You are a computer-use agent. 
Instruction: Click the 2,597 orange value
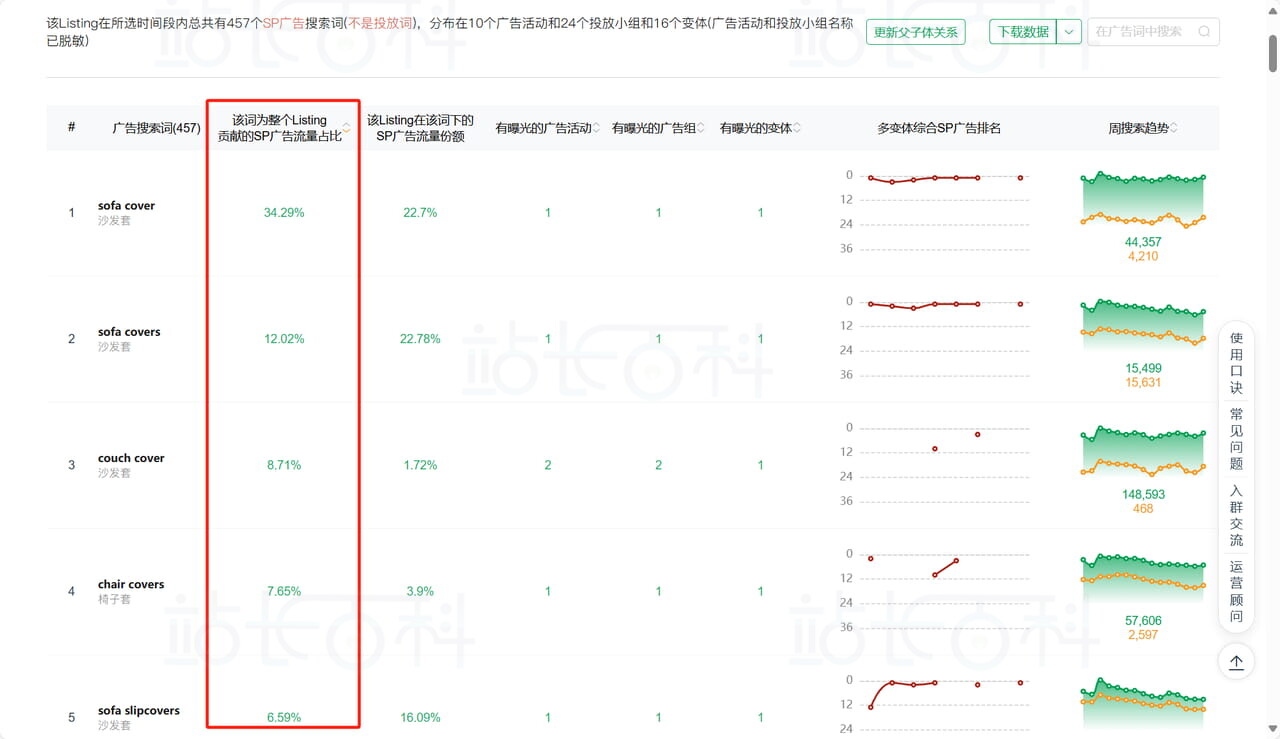[1143, 635]
